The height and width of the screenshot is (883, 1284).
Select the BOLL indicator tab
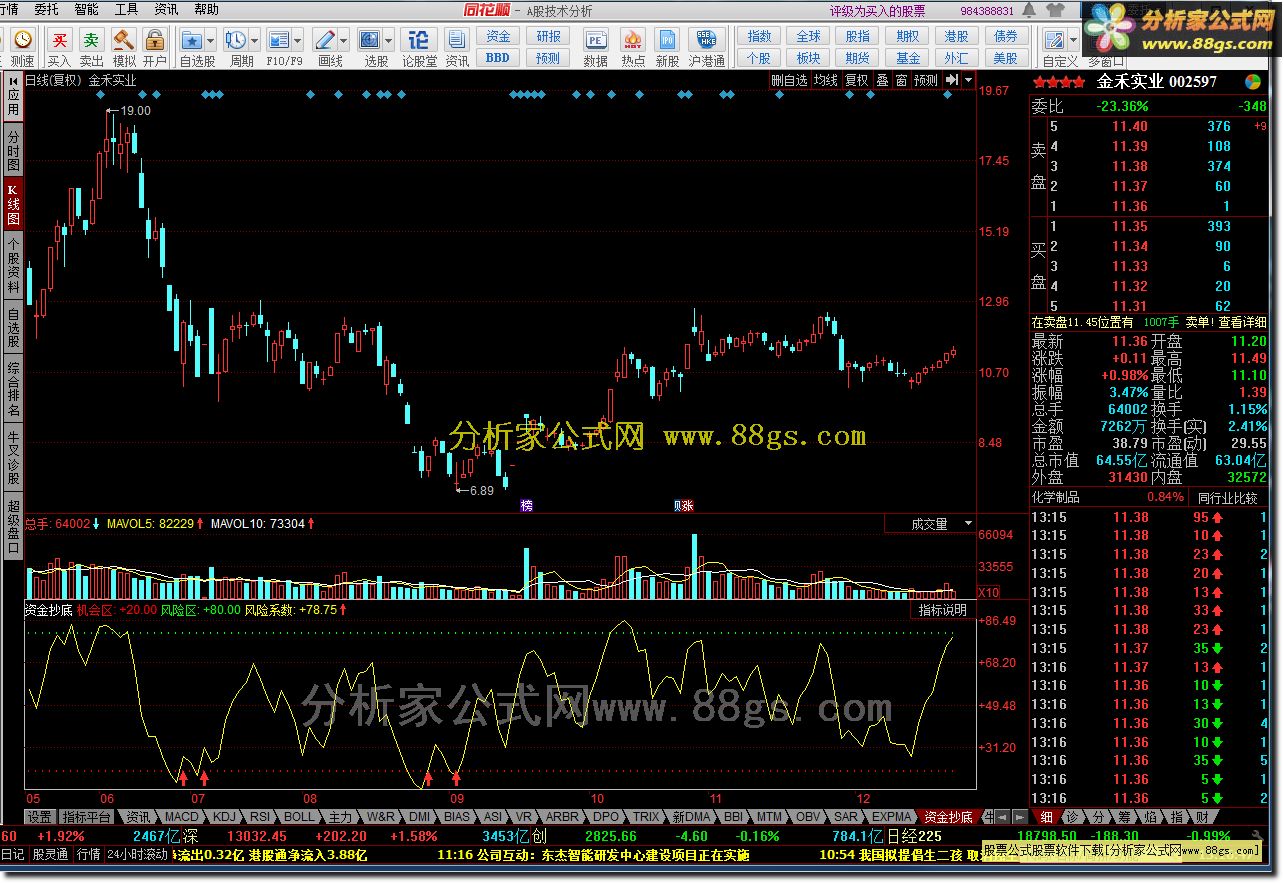point(299,817)
